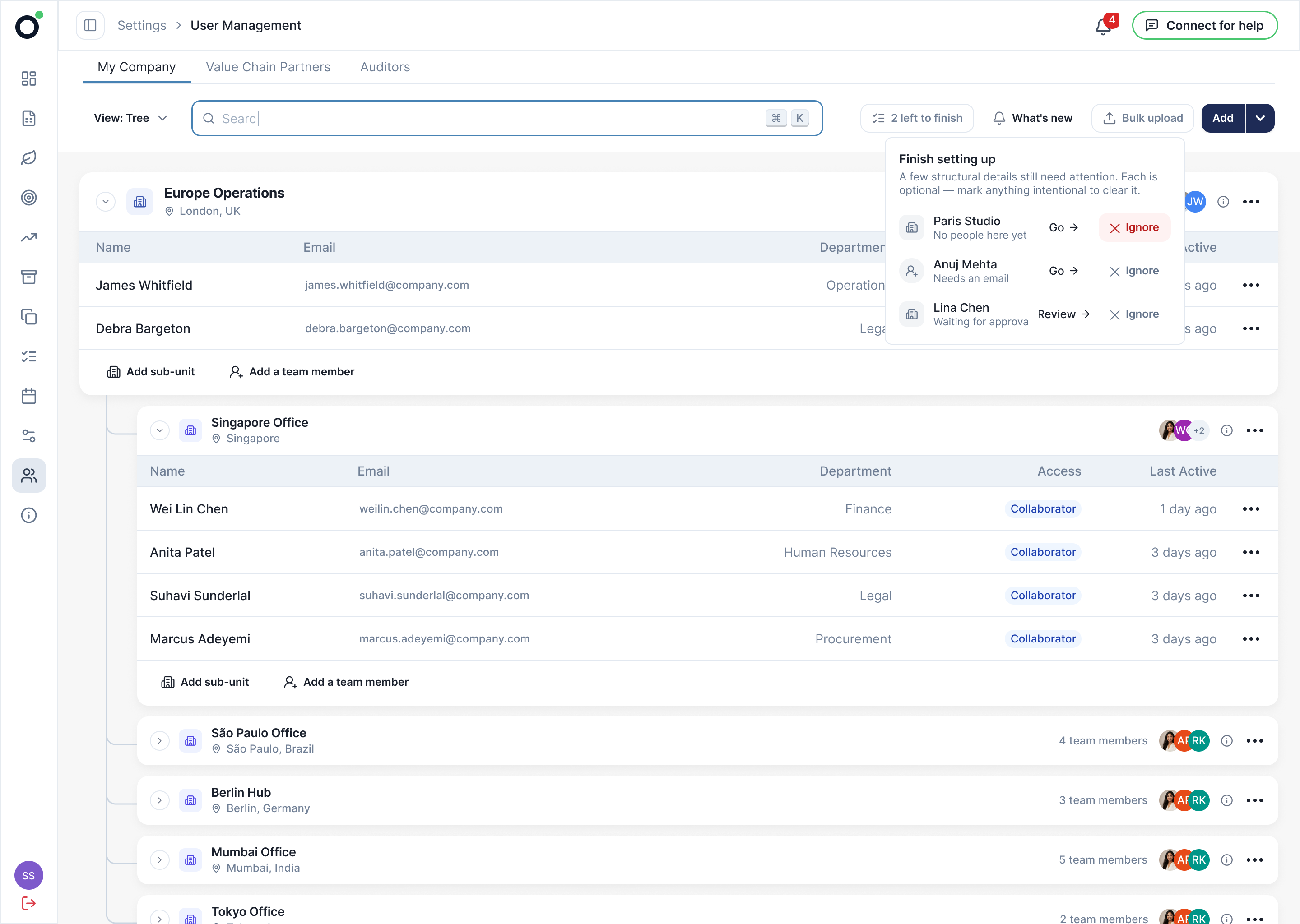Expand the São Paulo Office unit

(x=160, y=741)
